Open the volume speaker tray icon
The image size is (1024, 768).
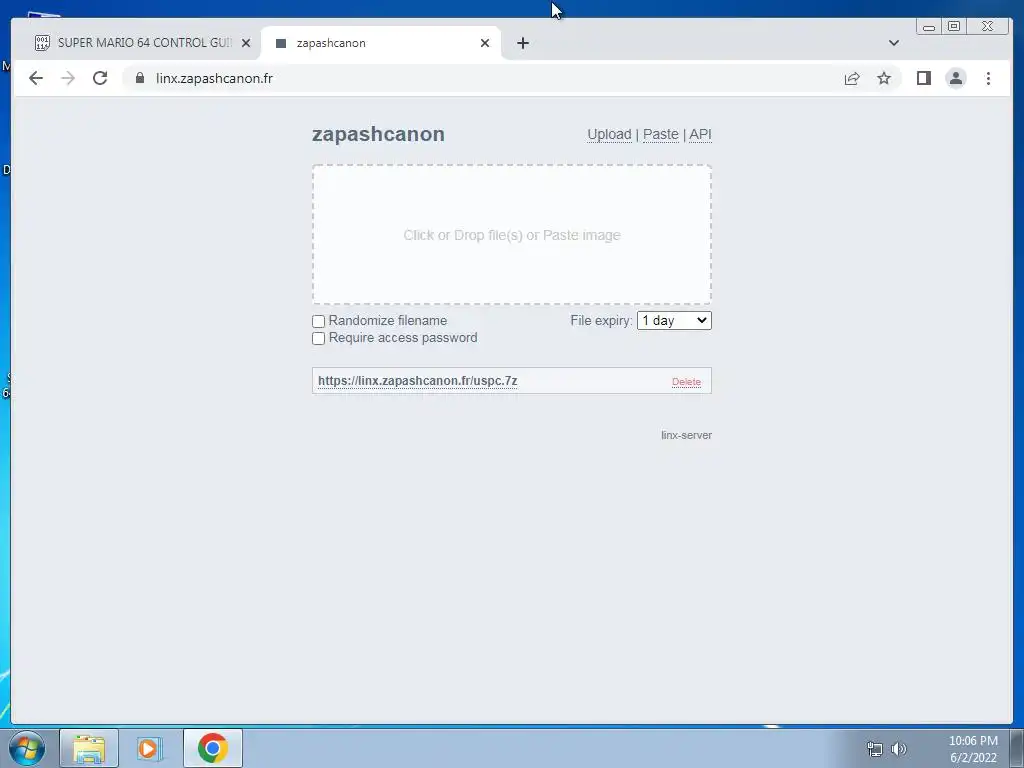[x=899, y=749]
